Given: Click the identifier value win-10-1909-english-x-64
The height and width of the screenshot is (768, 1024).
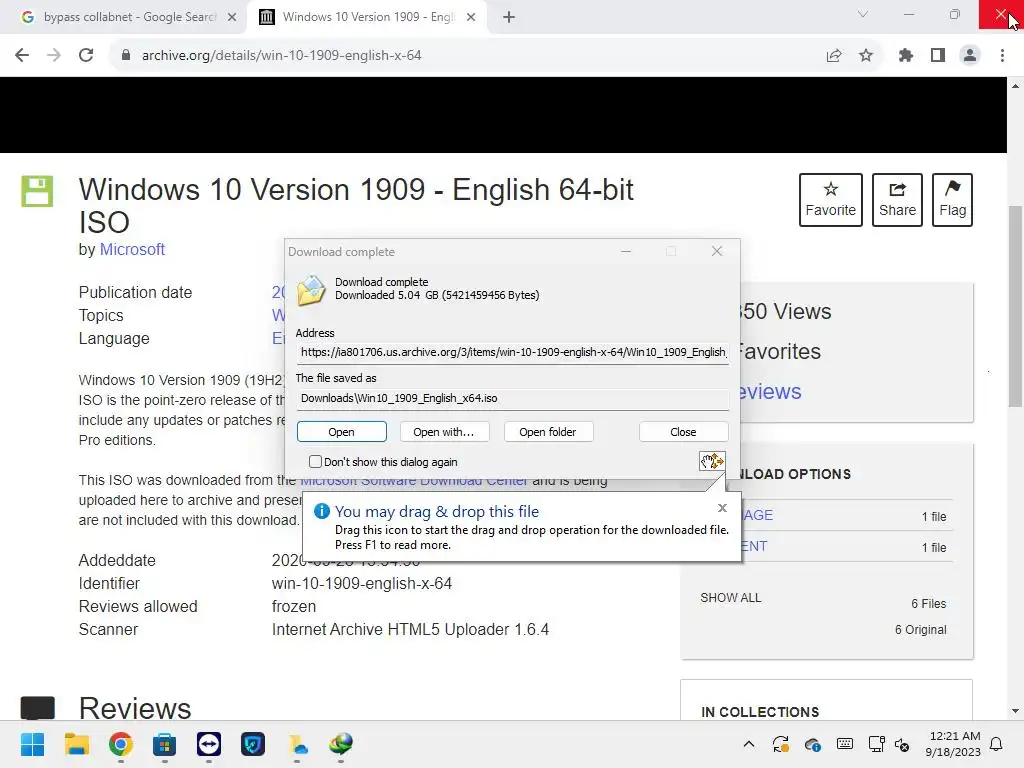Looking at the screenshot, I should point(362,583).
